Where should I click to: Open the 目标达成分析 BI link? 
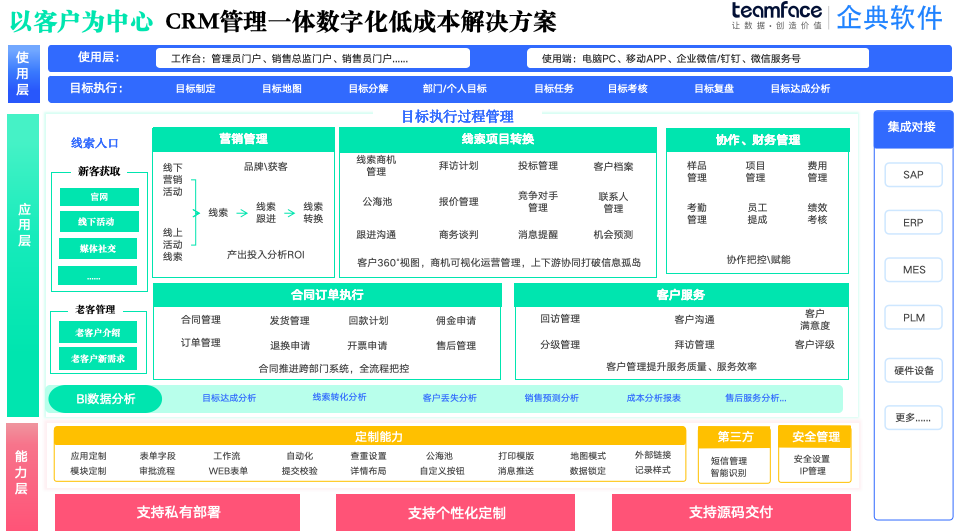229,398
